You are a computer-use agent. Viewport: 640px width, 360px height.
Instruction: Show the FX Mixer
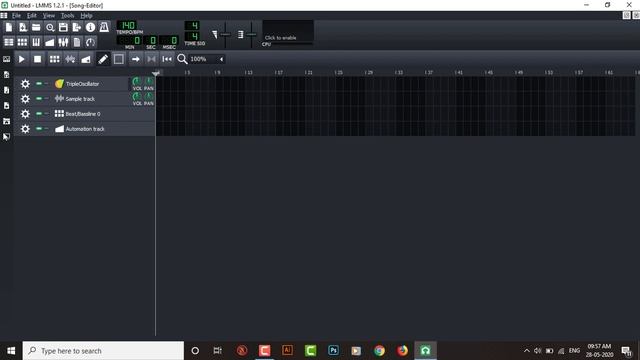click(x=63, y=42)
